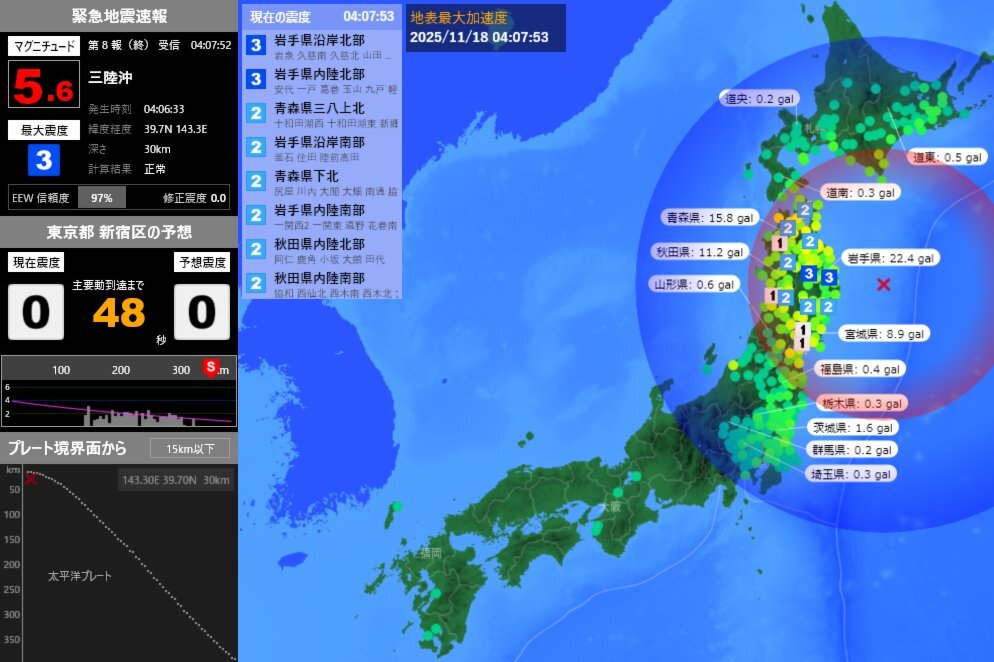The height and width of the screenshot is (662, 994).
Task: Click the 道東: 0.5 gal acceleration label
Action: 946,156
